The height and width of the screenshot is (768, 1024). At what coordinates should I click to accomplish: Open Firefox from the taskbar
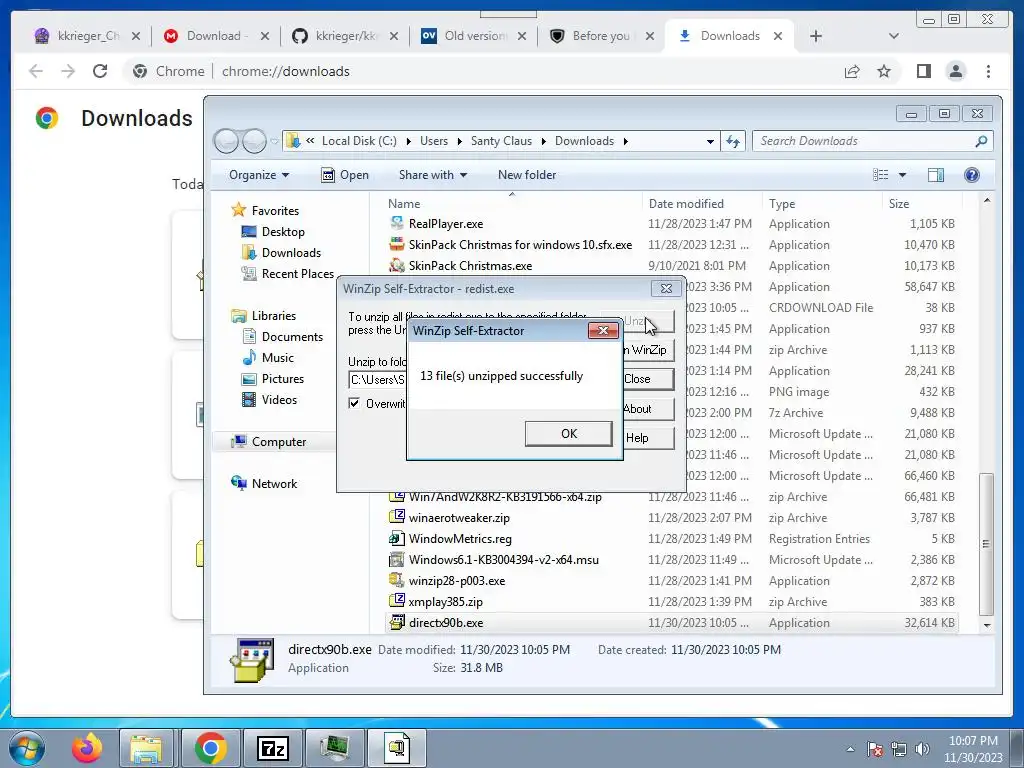point(87,748)
